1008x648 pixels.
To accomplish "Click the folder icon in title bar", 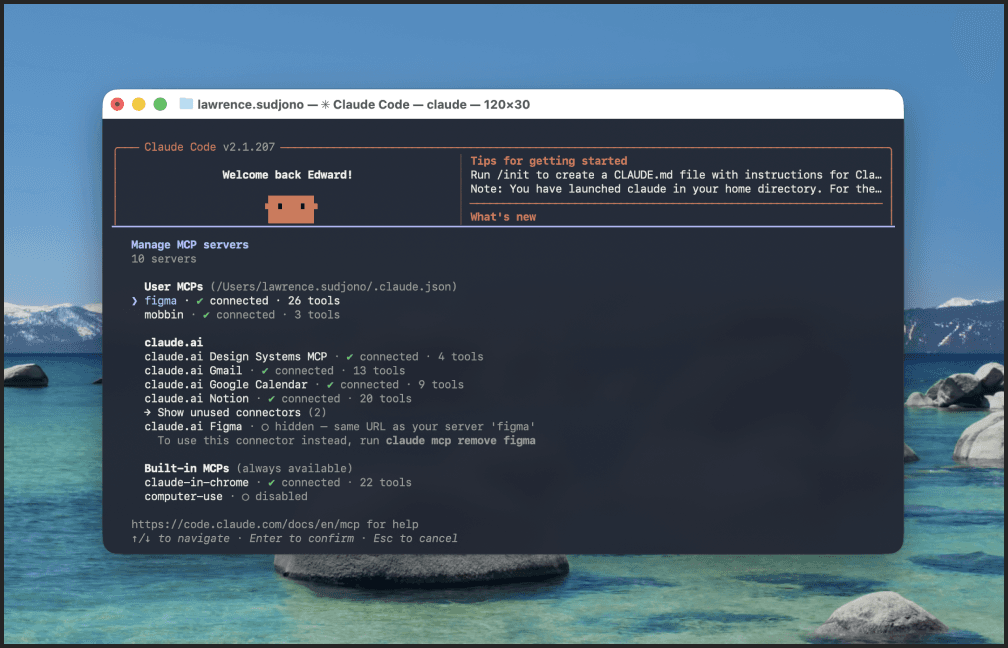I will (x=186, y=104).
